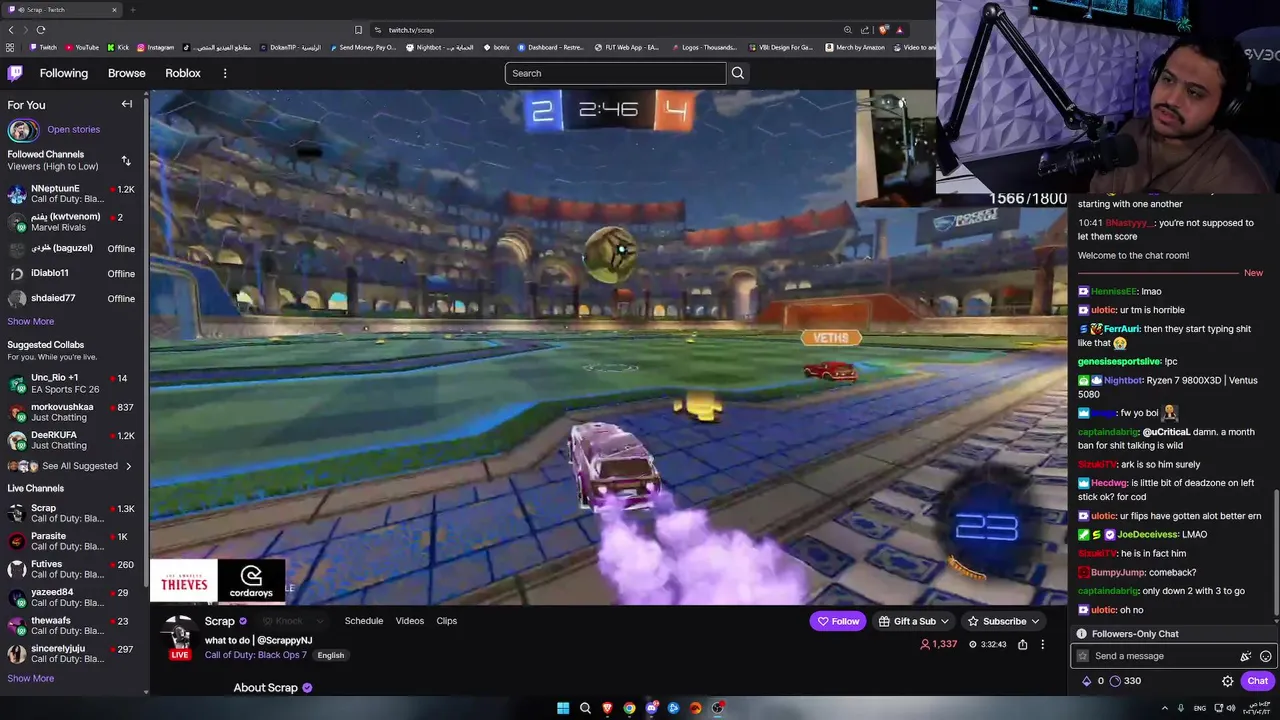Reload the page in the browser

(x=40, y=30)
